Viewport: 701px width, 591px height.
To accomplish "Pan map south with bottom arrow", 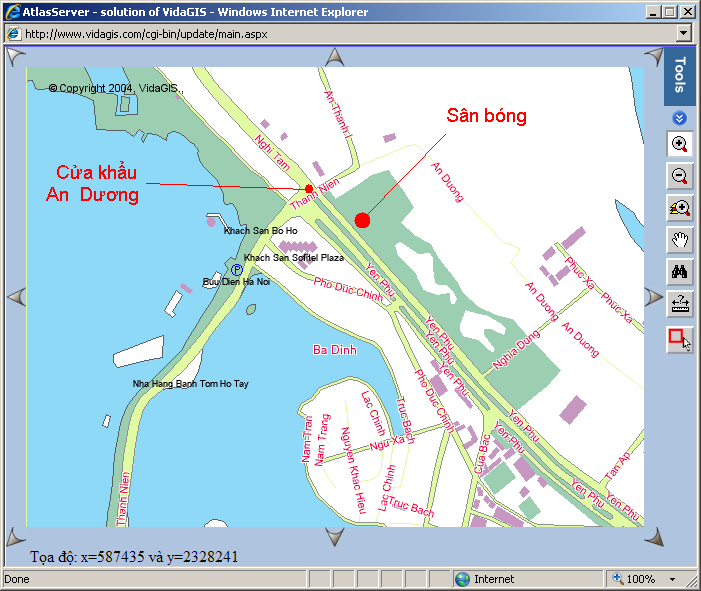I will click(334, 538).
